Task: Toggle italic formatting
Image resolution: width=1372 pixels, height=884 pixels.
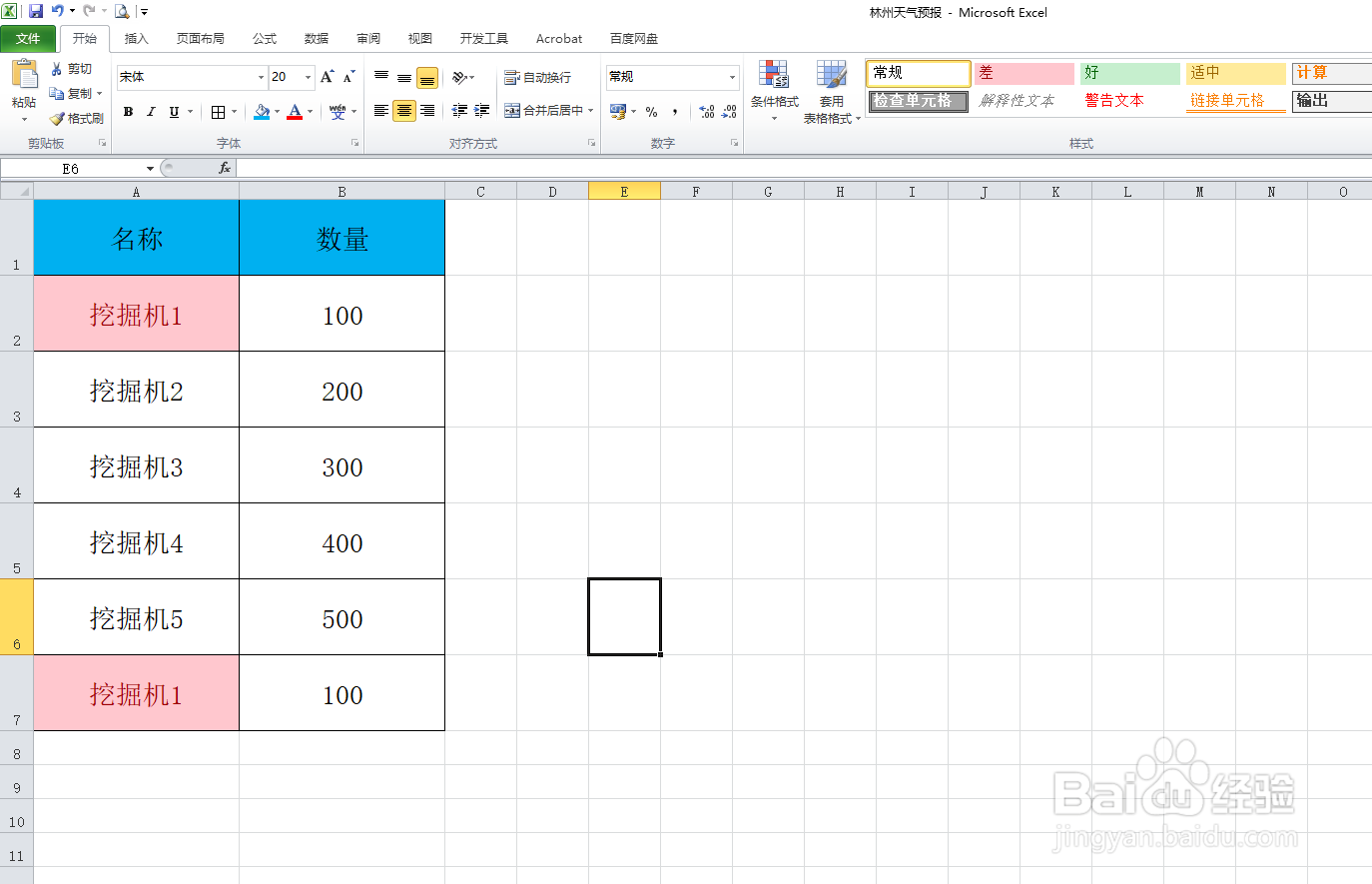Action: (151, 112)
